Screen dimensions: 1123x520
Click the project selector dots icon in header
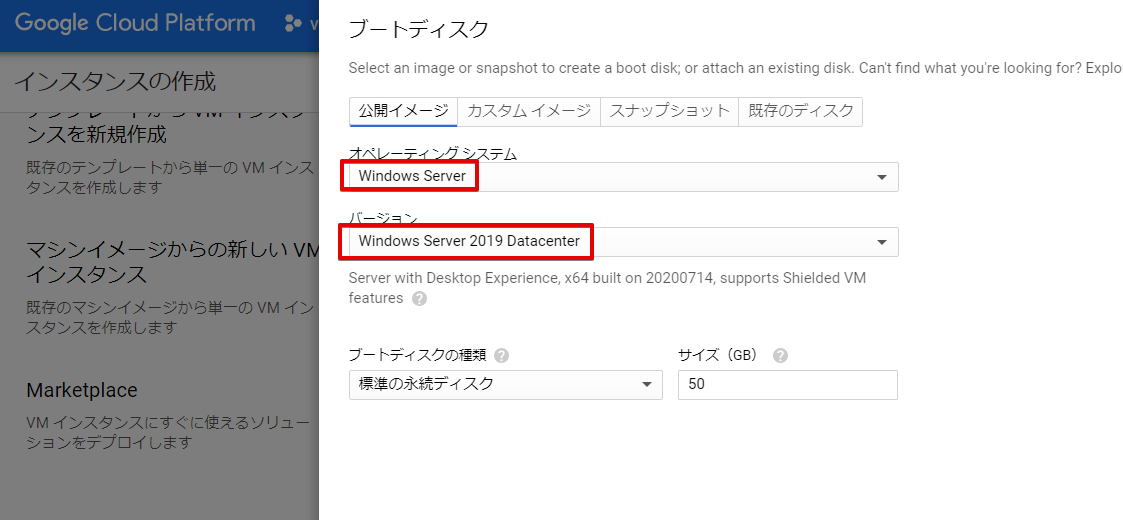click(x=293, y=24)
